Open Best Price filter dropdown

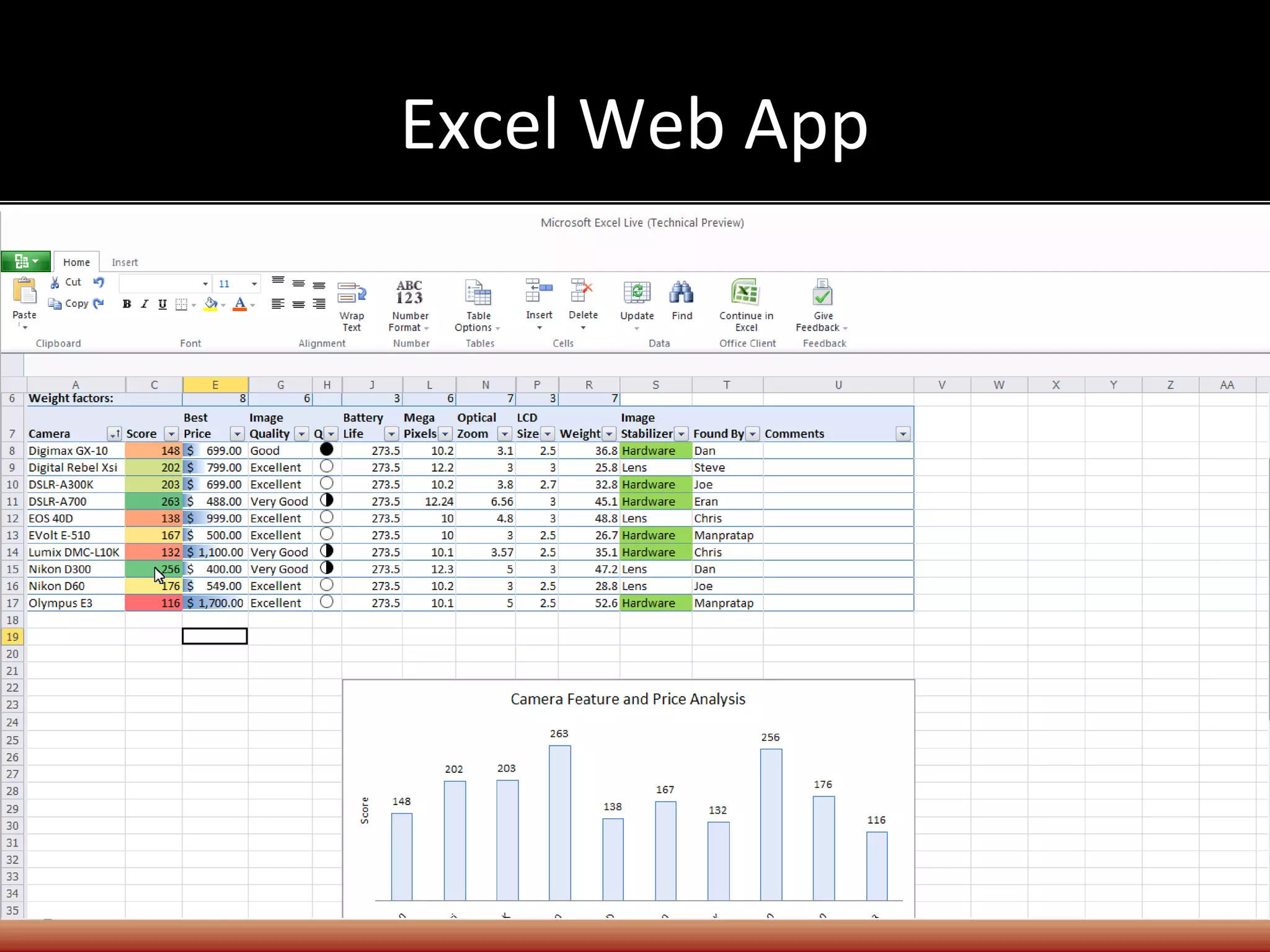tap(238, 434)
